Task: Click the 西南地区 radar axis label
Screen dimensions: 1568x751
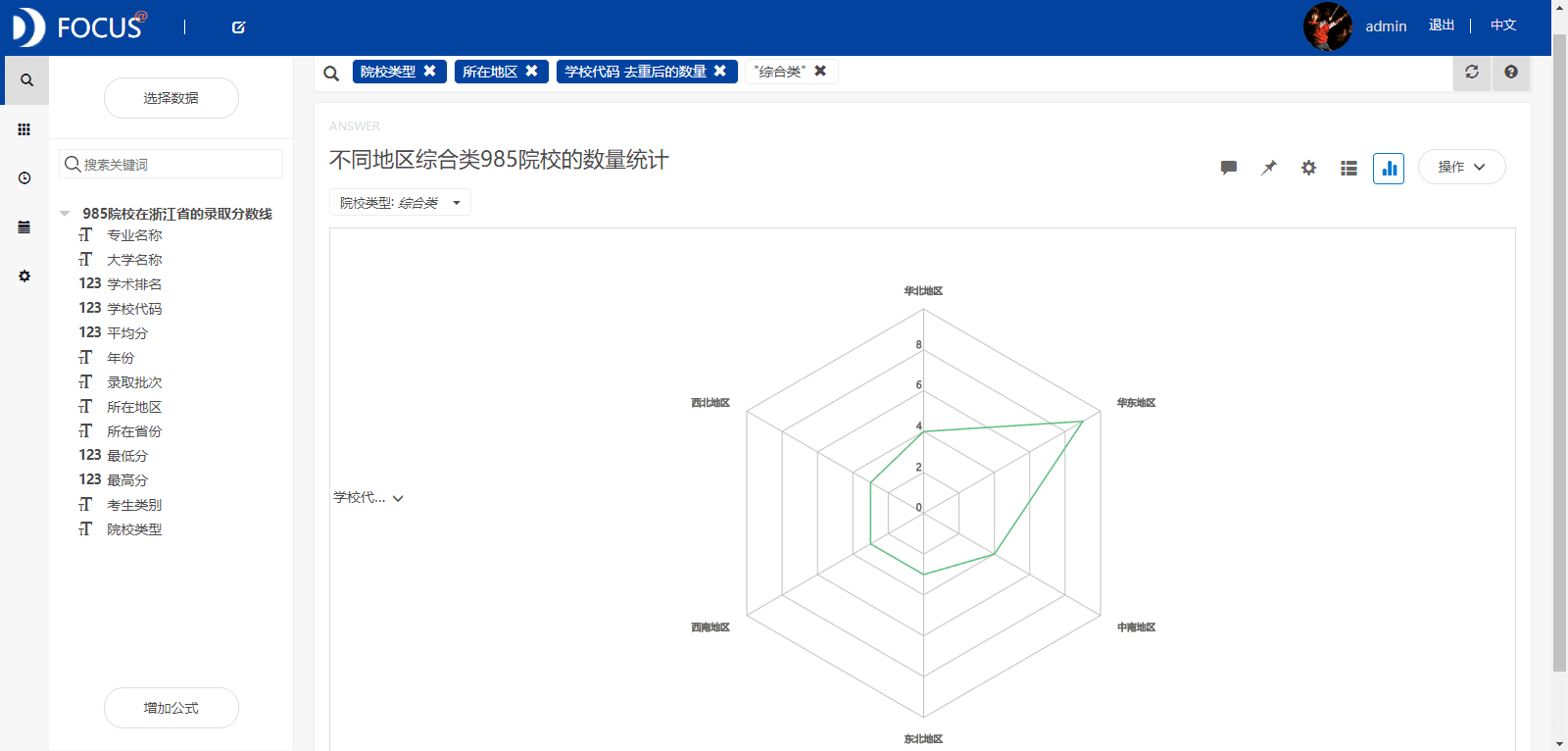Action: (710, 627)
